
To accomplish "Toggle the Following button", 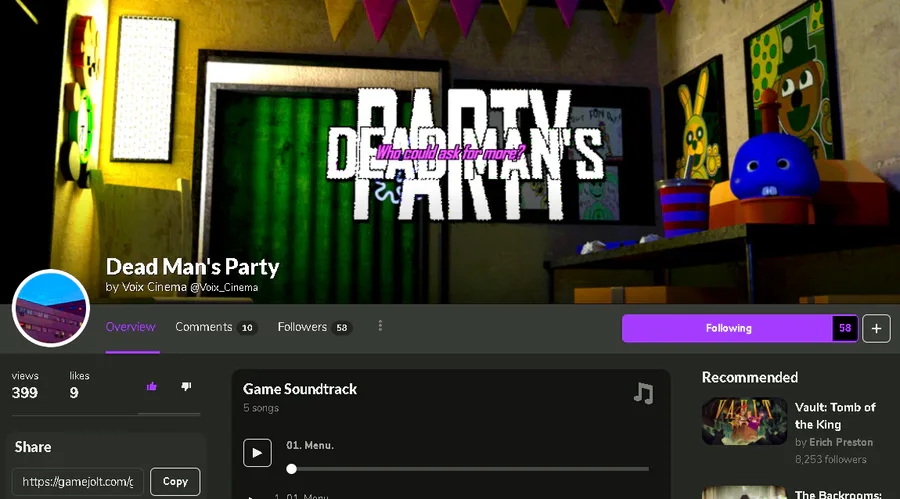I will (728, 328).
